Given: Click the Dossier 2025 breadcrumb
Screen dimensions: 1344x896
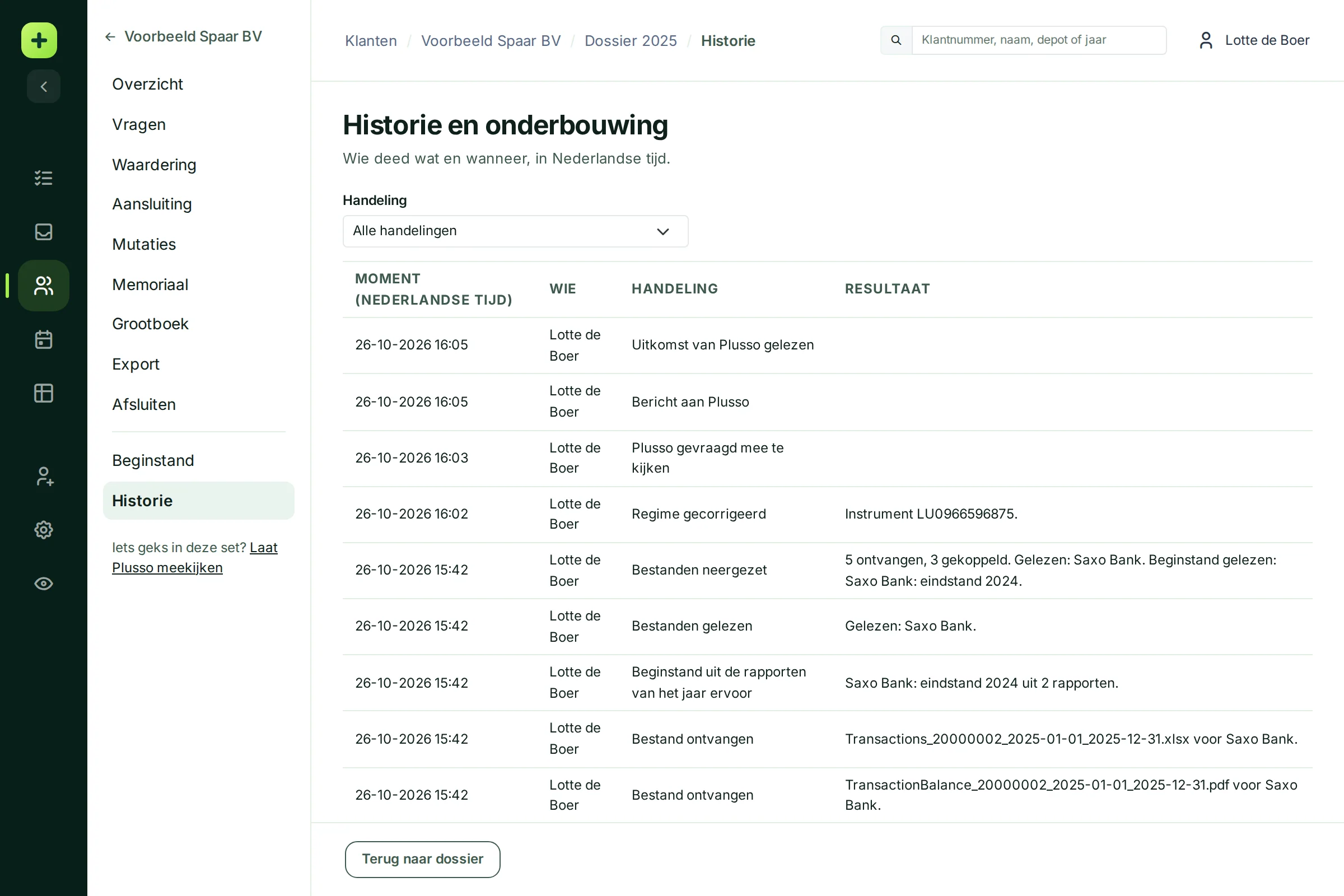Looking at the screenshot, I should 631,40.
